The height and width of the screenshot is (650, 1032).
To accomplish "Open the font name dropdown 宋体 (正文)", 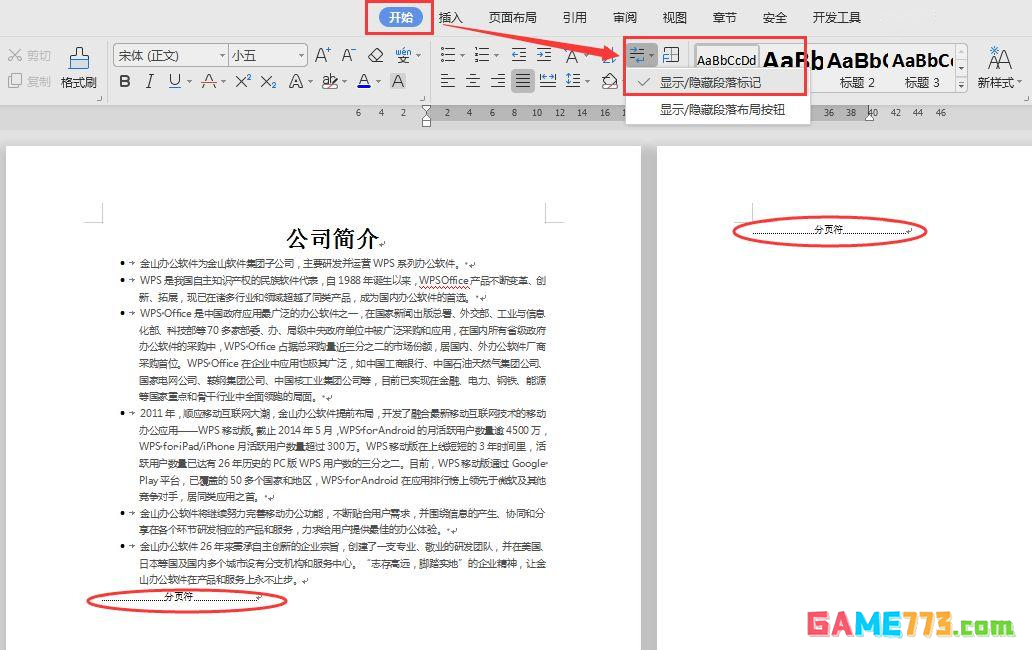I will pos(170,55).
